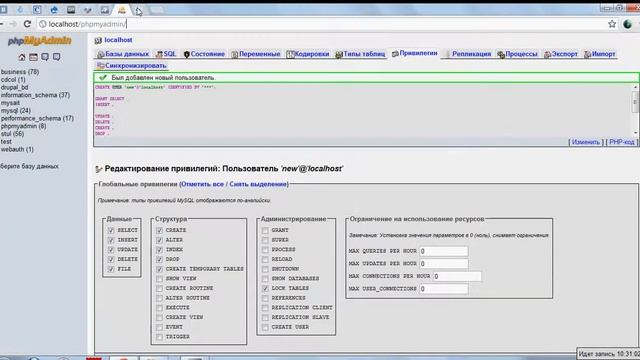
Task: Click the MAX UPDATES PER HOUR field
Action: pos(444,264)
